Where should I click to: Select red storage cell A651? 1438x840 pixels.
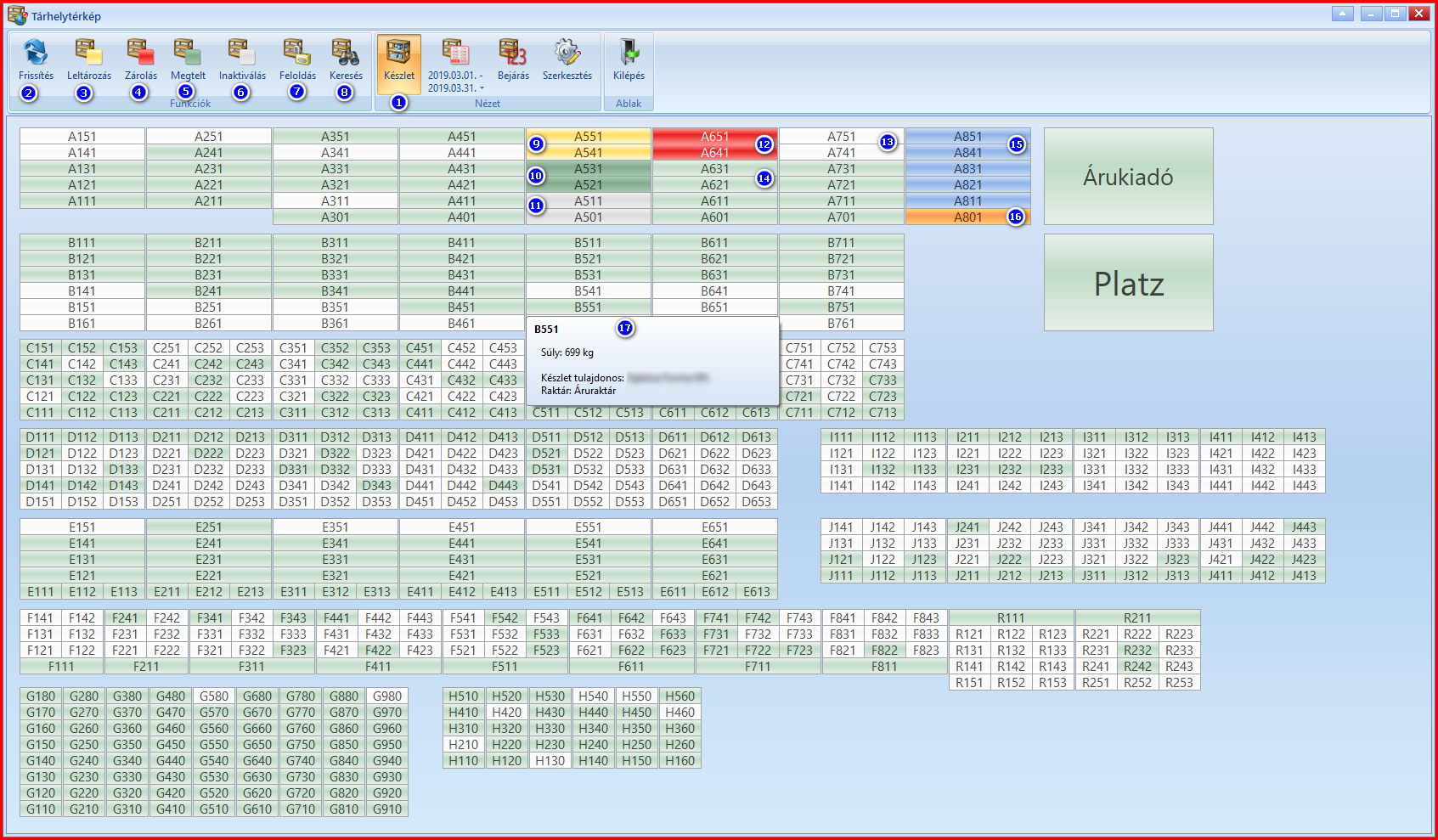(x=714, y=137)
